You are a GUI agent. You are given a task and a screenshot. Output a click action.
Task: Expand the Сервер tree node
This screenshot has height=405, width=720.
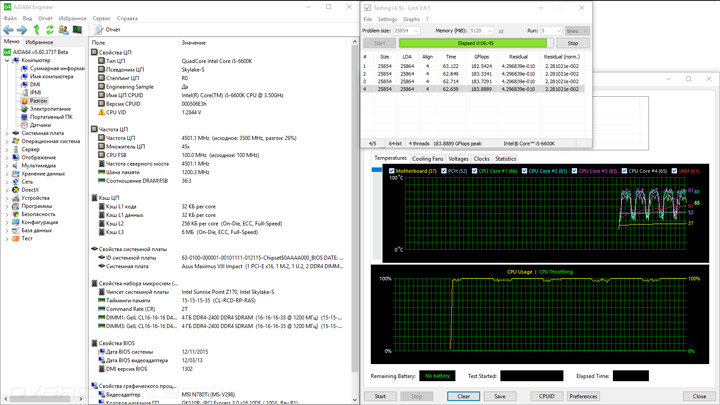coord(7,149)
